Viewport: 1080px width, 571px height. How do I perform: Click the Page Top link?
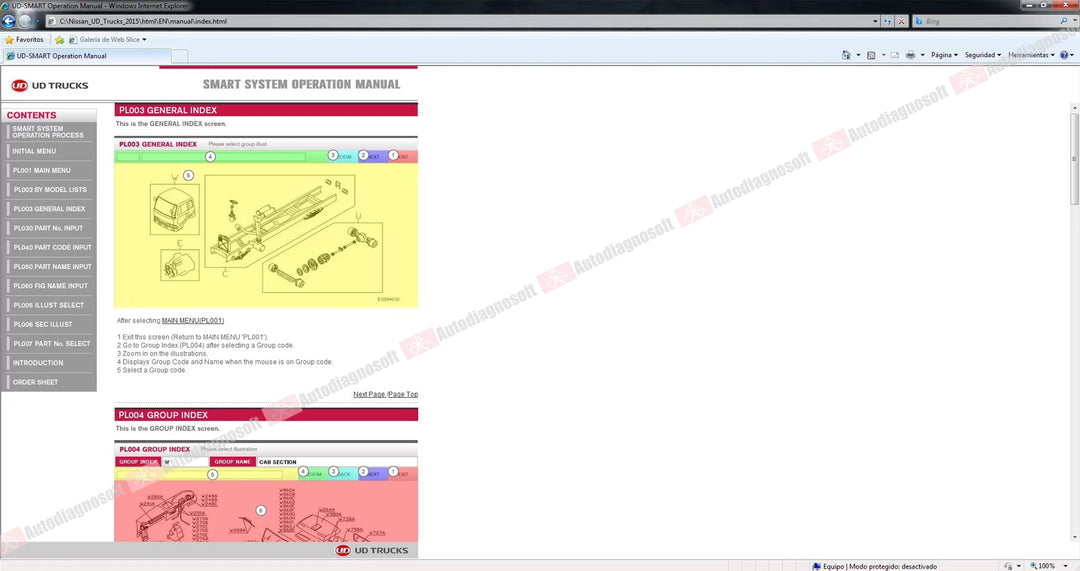(403, 394)
